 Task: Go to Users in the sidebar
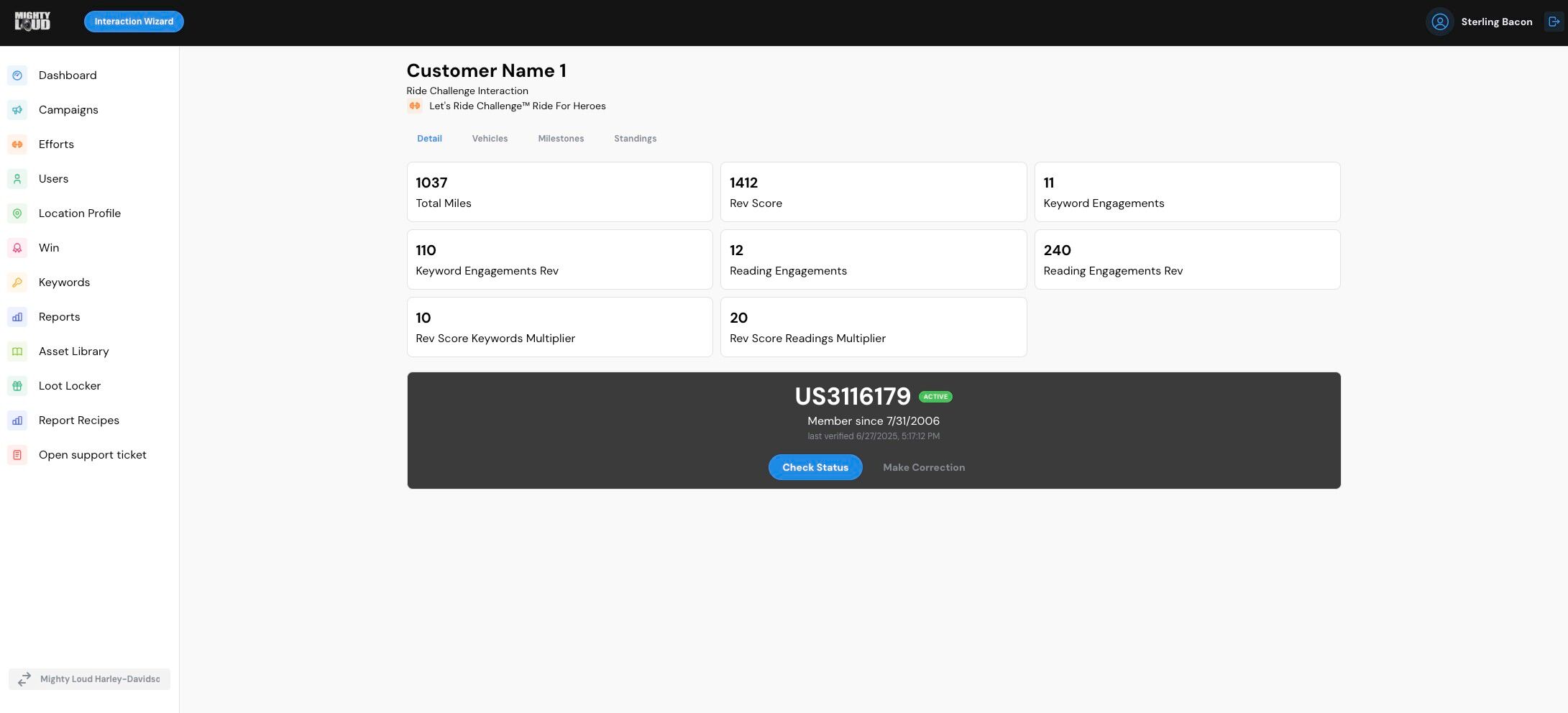click(x=54, y=179)
